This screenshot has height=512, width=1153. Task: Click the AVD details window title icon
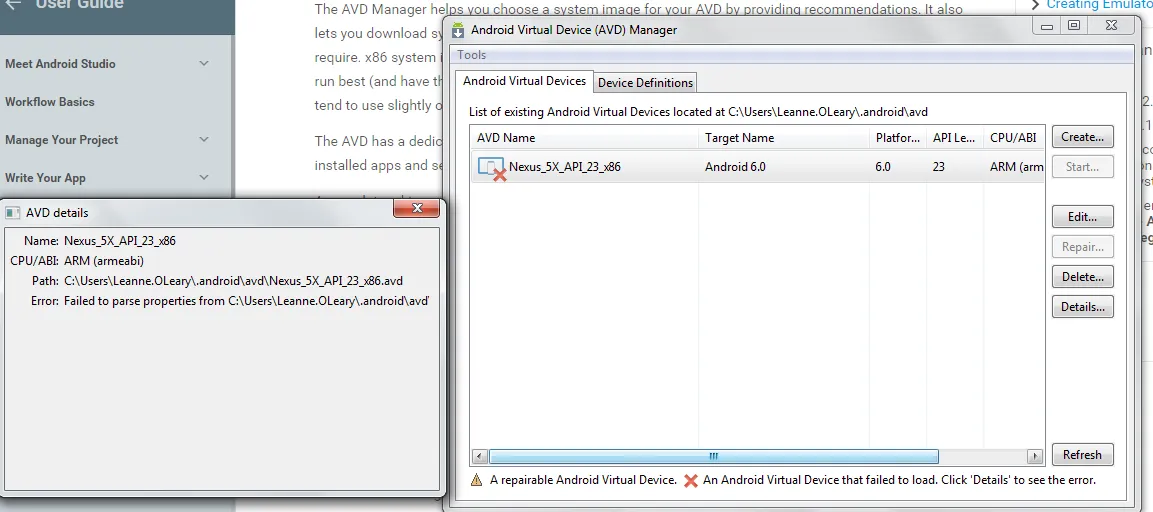pos(12,213)
